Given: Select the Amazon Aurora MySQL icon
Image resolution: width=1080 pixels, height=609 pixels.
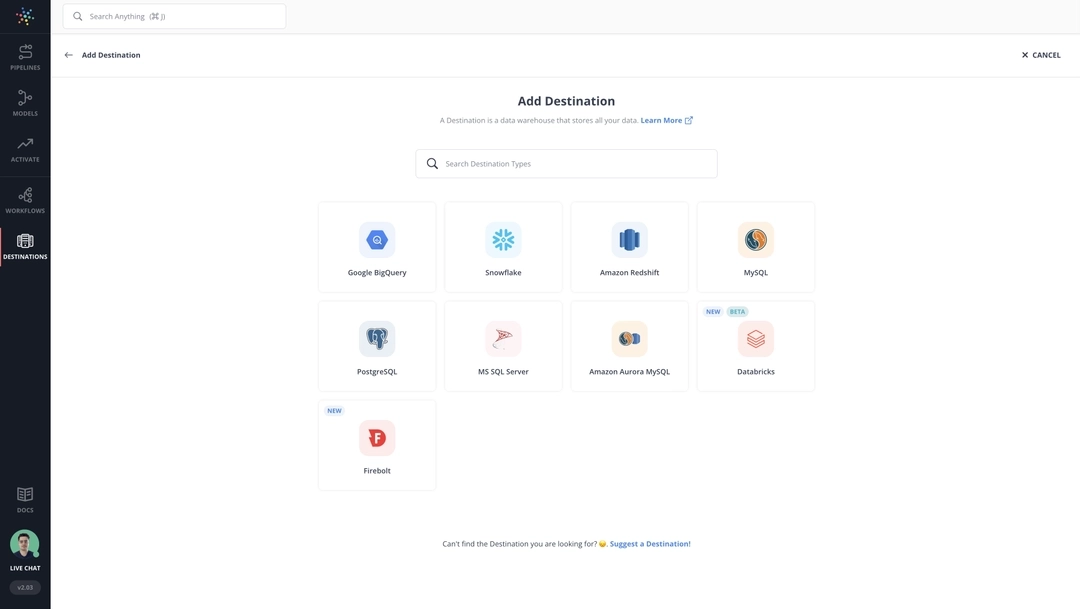Looking at the screenshot, I should pyautogui.click(x=630, y=337).
